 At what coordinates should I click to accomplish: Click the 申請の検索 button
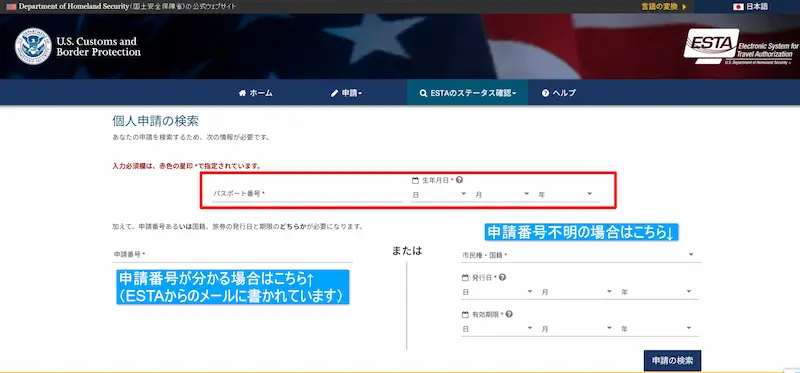pyautogui.click(x=672, y=360)
